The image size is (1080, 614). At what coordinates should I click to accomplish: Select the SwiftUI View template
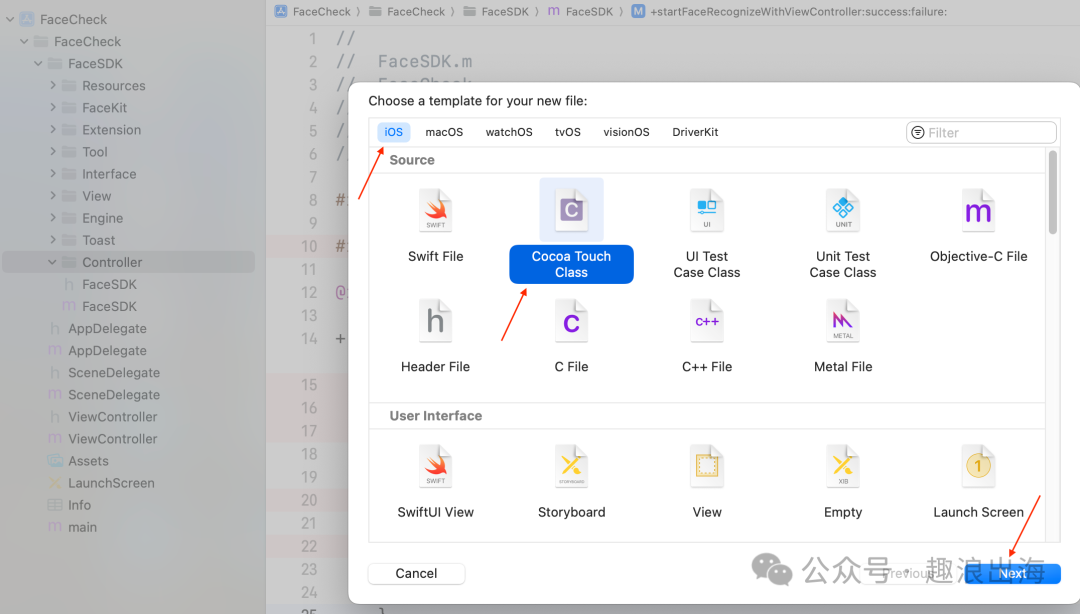[x=435, y=482]
